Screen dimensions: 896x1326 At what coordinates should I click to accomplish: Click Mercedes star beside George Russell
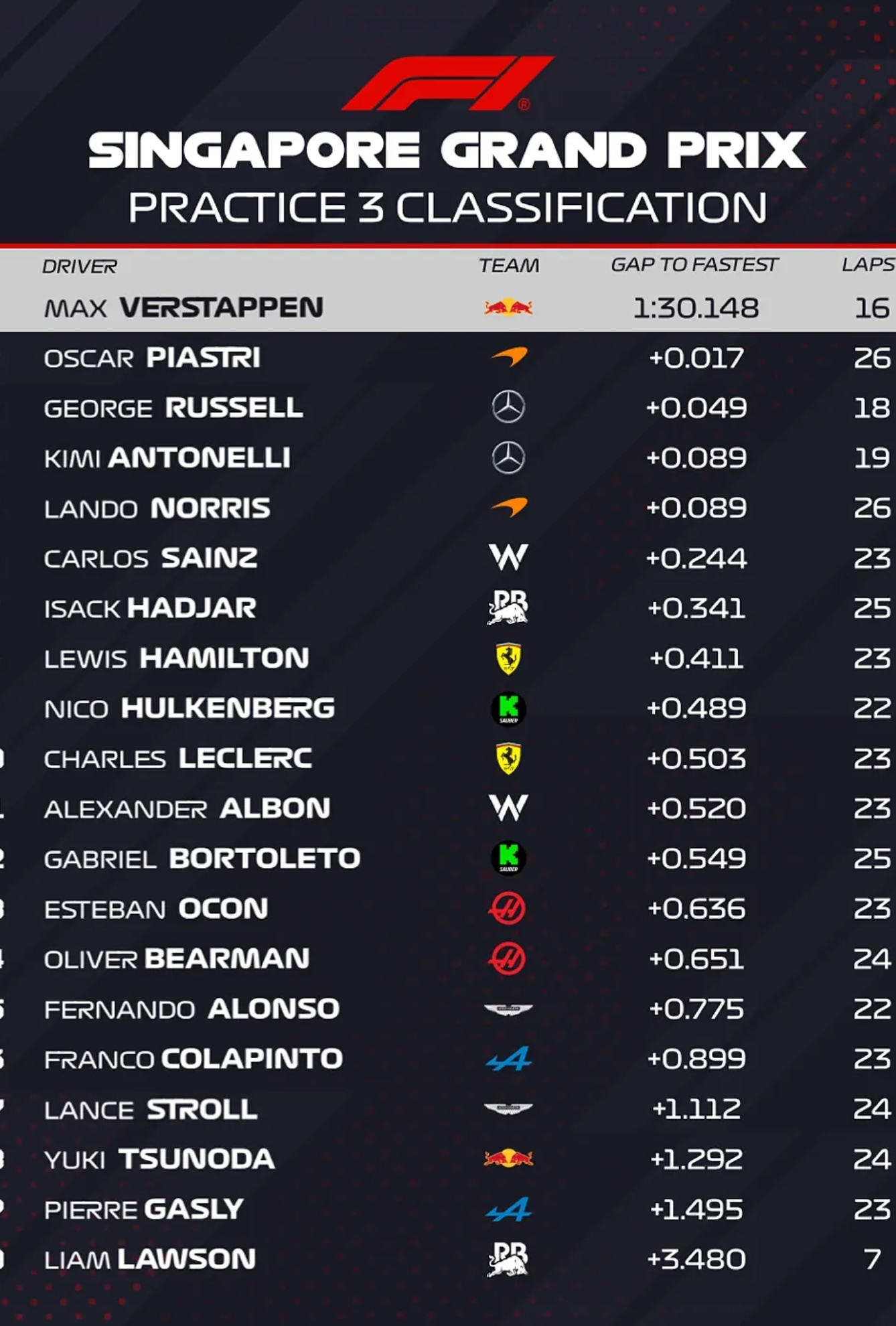pyautogui.click(x=508, y=407)
